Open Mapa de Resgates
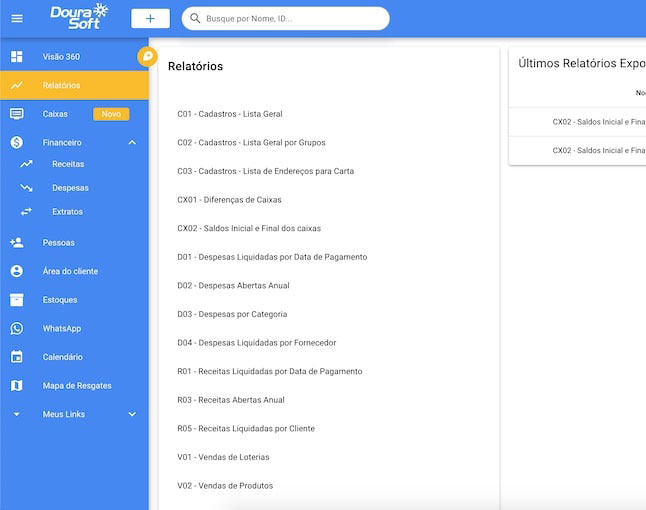 pos(77,386)
